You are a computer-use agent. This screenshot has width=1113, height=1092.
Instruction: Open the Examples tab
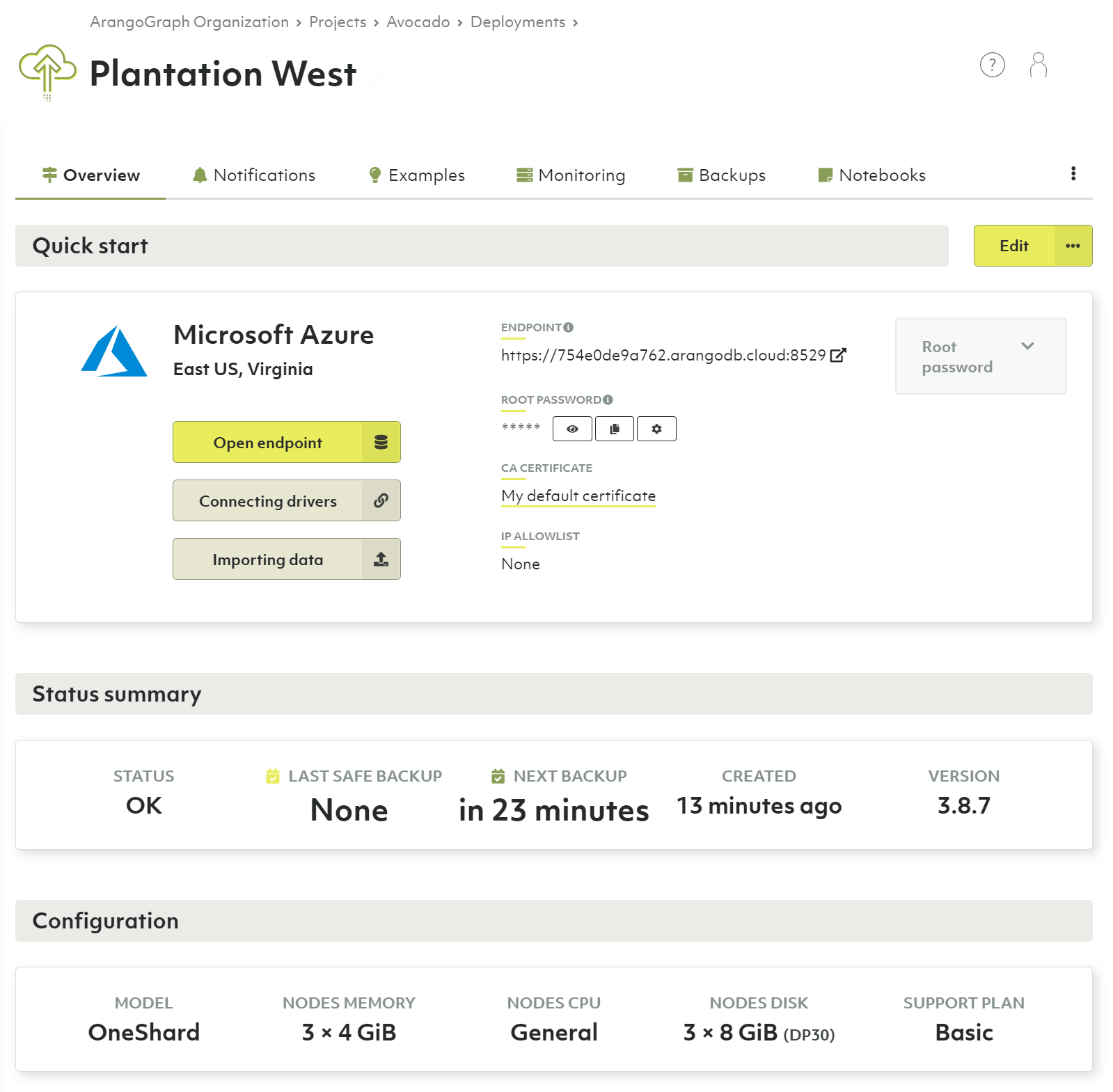[x=416, y=175]
